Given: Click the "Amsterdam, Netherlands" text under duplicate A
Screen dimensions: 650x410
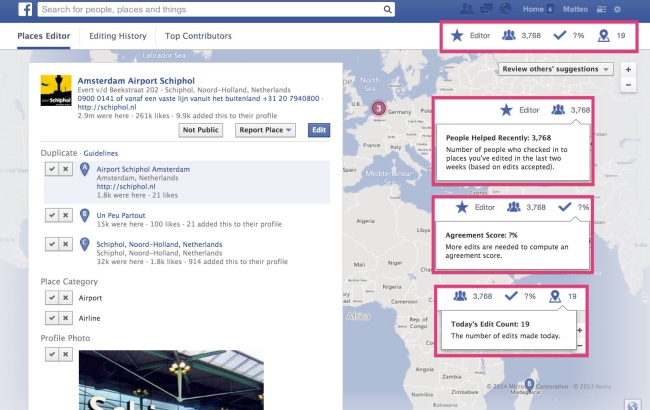Looking at the screenshot, I should 137,178.
